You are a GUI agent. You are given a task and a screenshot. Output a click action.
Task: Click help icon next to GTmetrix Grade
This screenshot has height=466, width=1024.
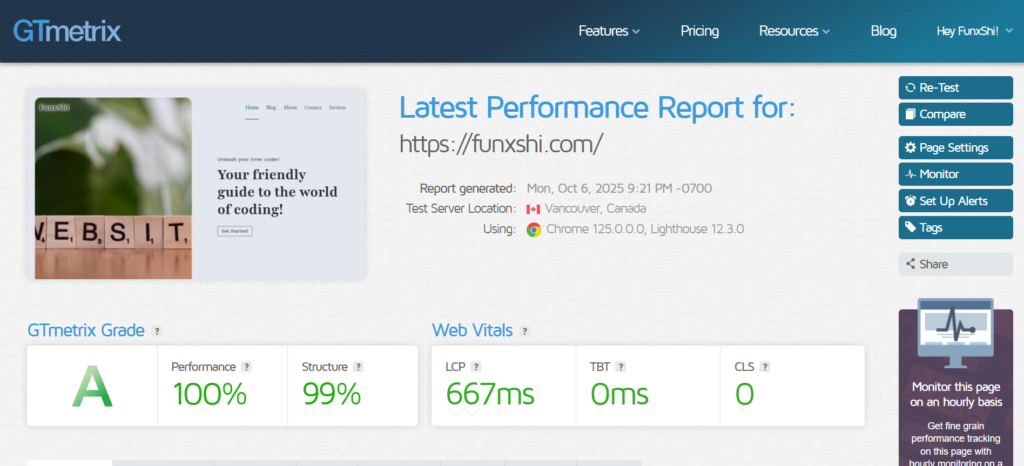[157, 331]
